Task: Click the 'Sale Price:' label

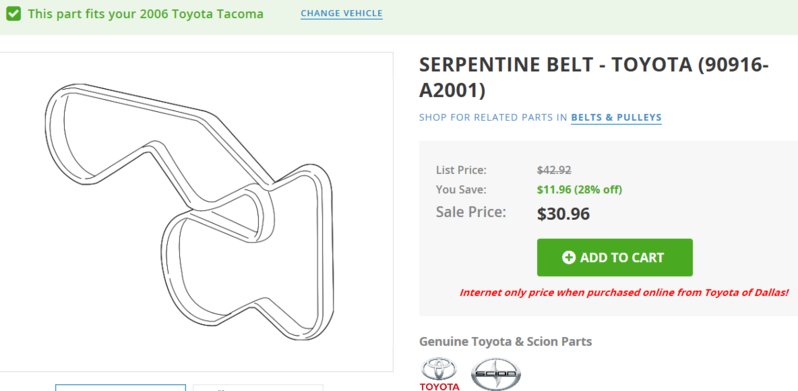Action: click(x=471, y=212)
